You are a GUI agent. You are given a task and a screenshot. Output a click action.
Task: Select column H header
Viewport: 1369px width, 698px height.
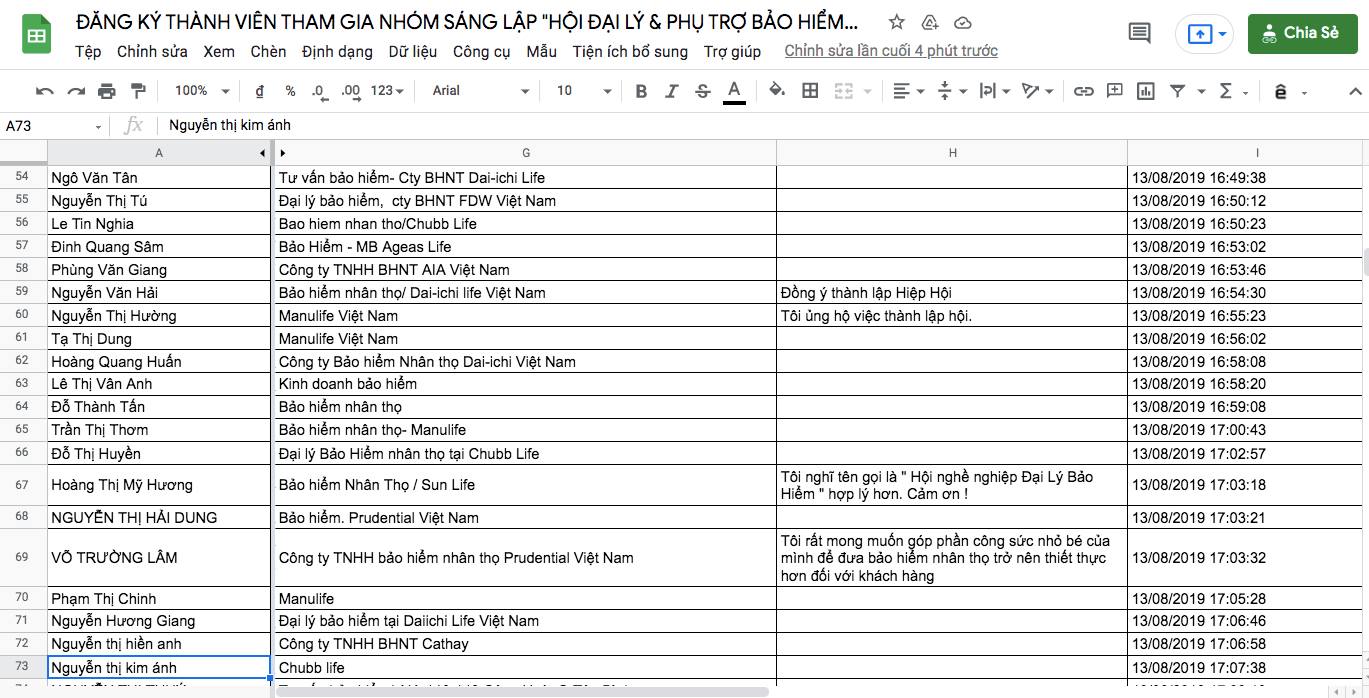pyautogui.click(x=952, y=153)
